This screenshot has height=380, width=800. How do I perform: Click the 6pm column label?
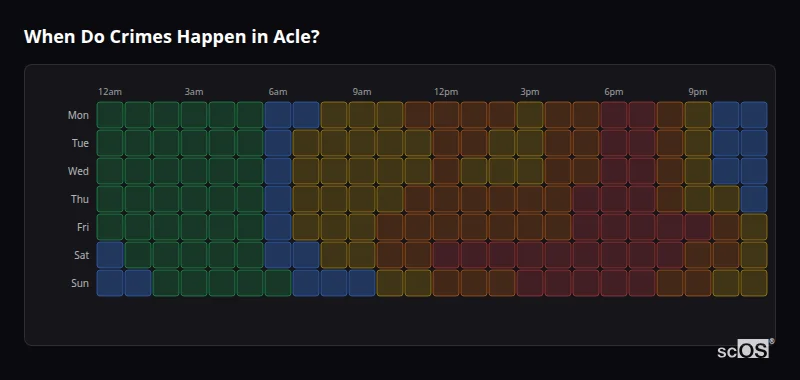614,92
